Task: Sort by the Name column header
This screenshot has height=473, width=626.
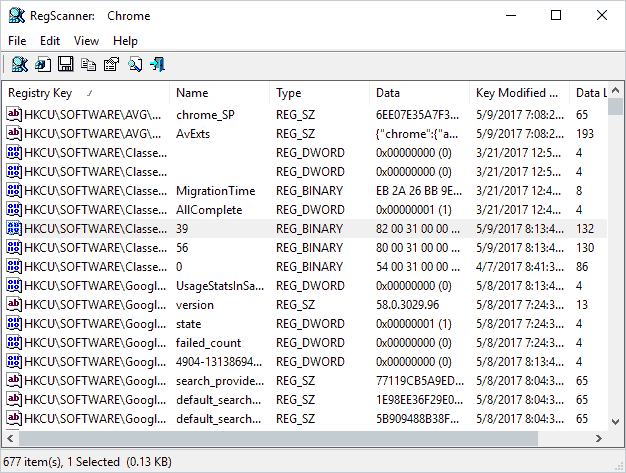Action: (220, 93)
